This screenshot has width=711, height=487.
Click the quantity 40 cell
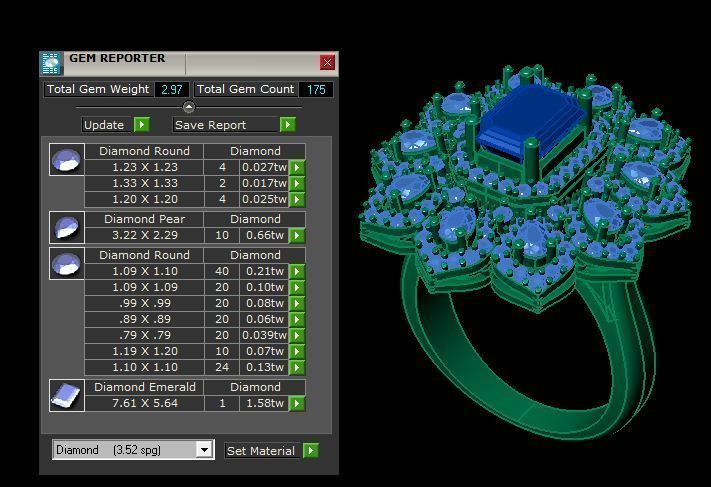point(222,271)
